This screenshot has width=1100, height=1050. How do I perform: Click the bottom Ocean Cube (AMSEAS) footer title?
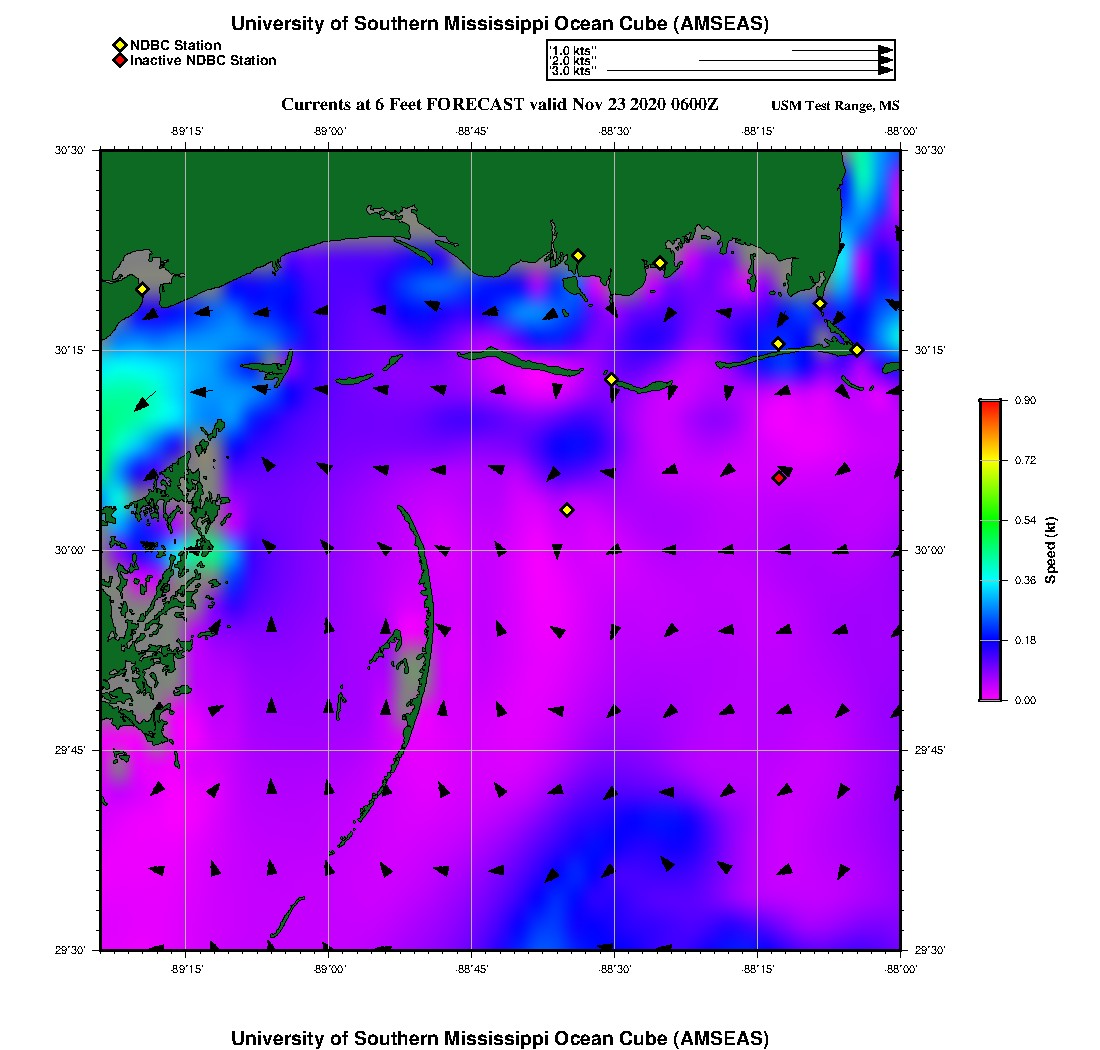coord(500,1038)
